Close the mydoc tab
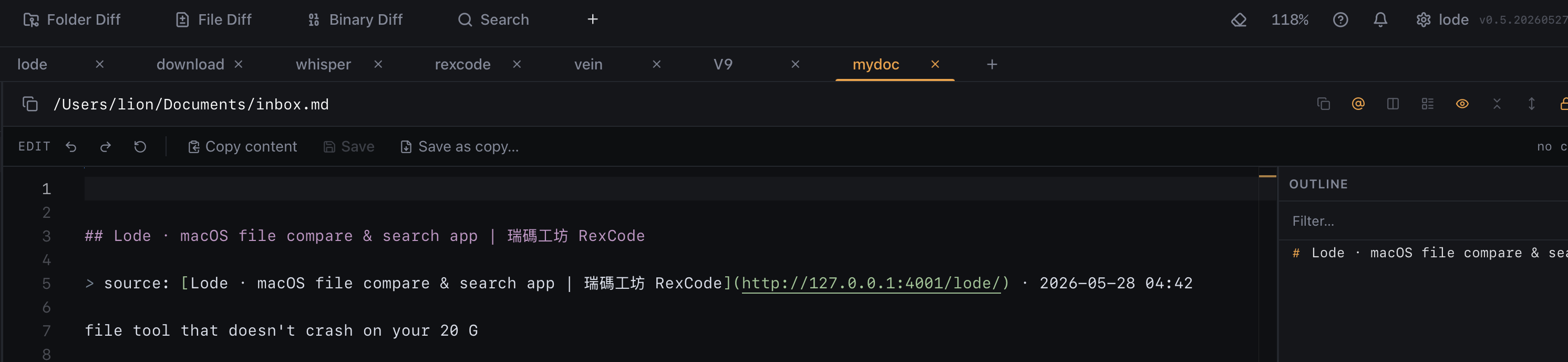 pos(935,64)
